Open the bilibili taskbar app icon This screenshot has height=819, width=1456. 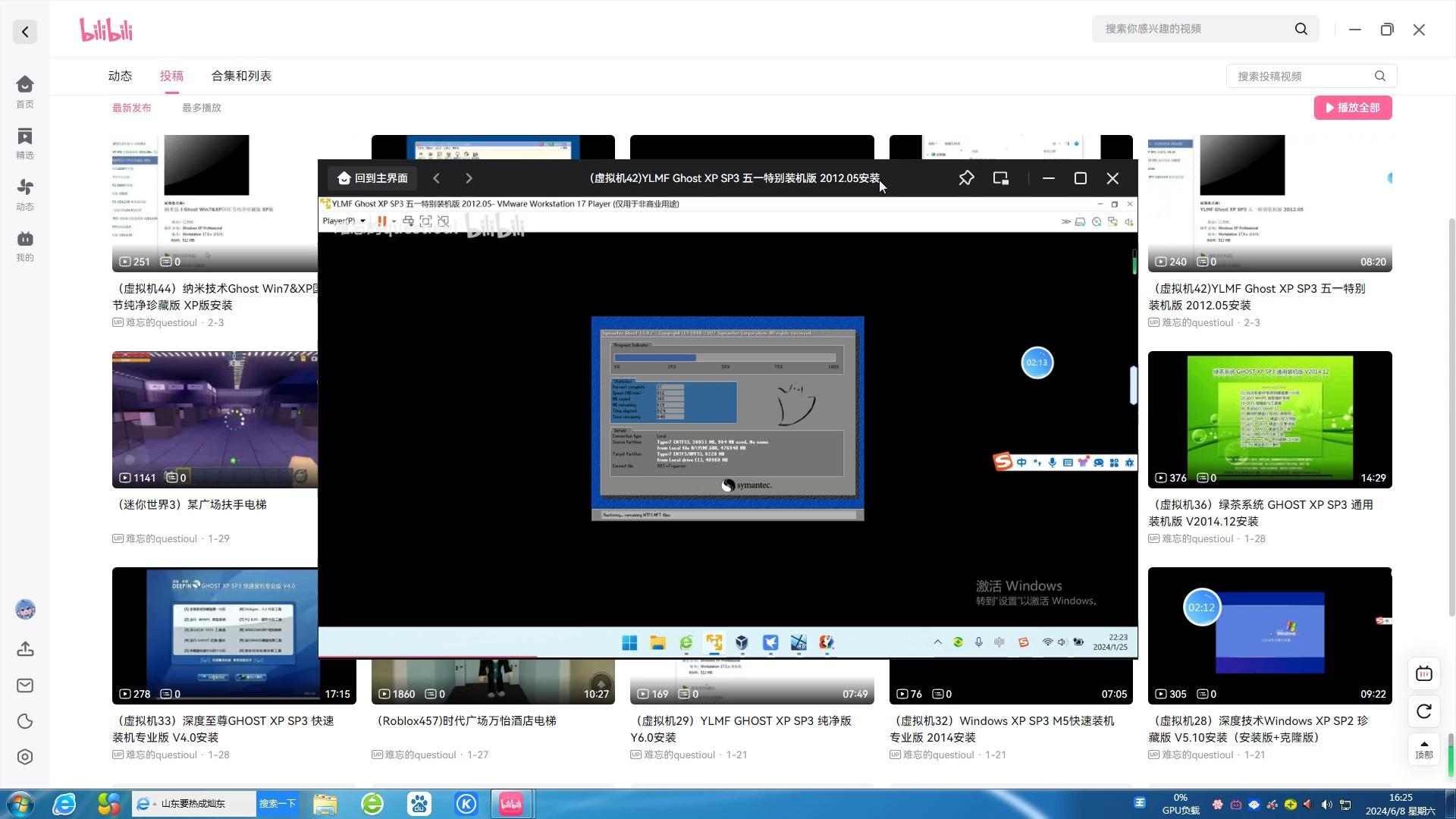(511, 804)
